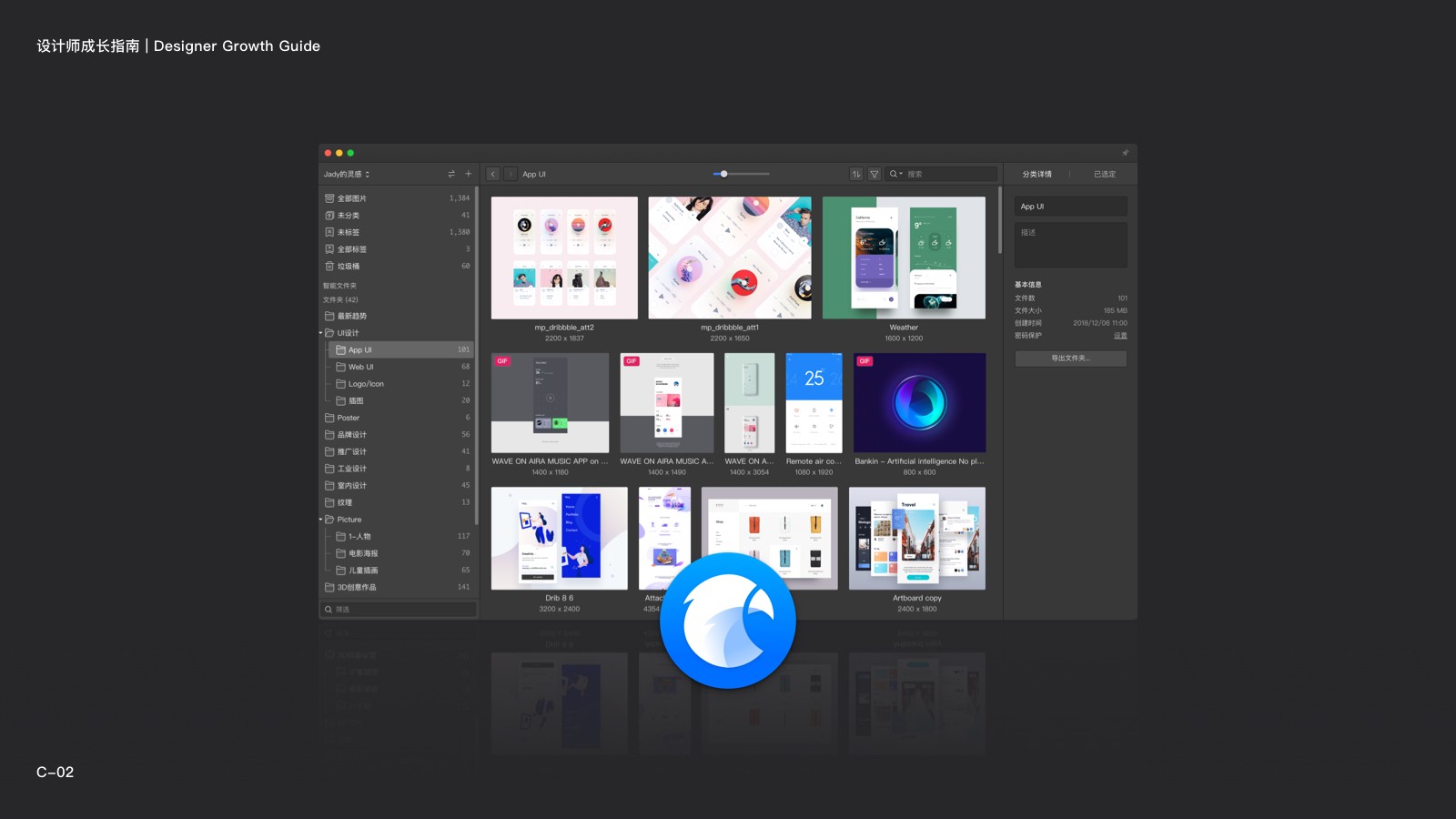This screenshot has height=819, width=1456.
Task: Open the 未分类 uncategorized item
Action: point(349,216)
